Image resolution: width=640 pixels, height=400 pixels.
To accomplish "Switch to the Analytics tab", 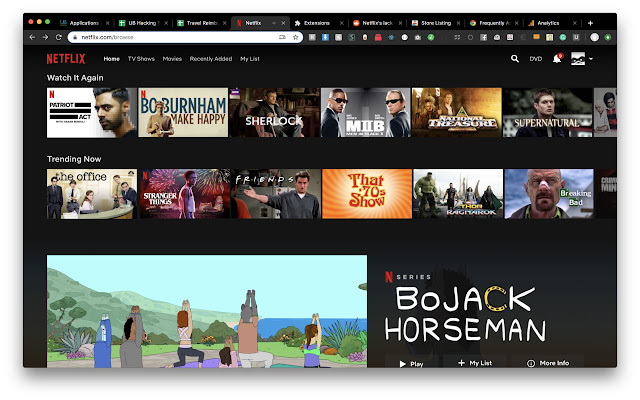I will [552, 23].
